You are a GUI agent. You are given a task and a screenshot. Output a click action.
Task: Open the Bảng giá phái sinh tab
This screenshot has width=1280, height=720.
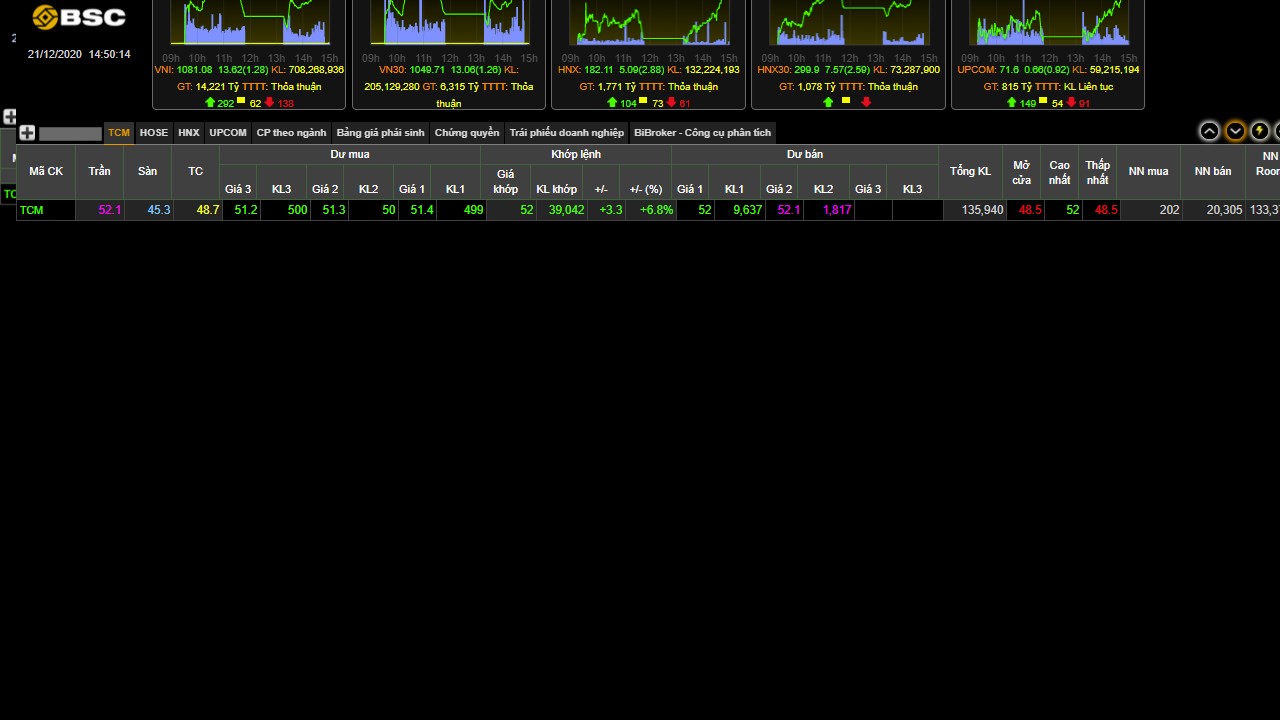(x=380, y=132)
